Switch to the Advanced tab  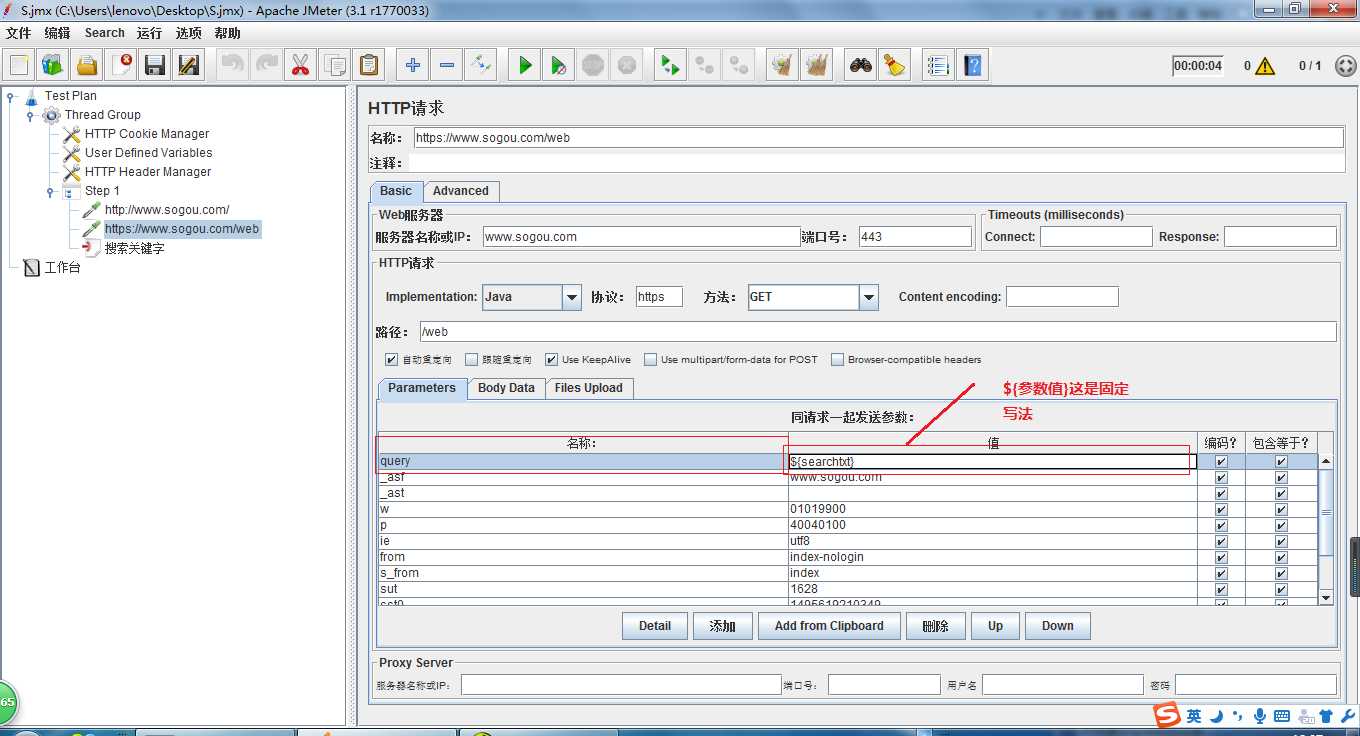pos(461,191)
